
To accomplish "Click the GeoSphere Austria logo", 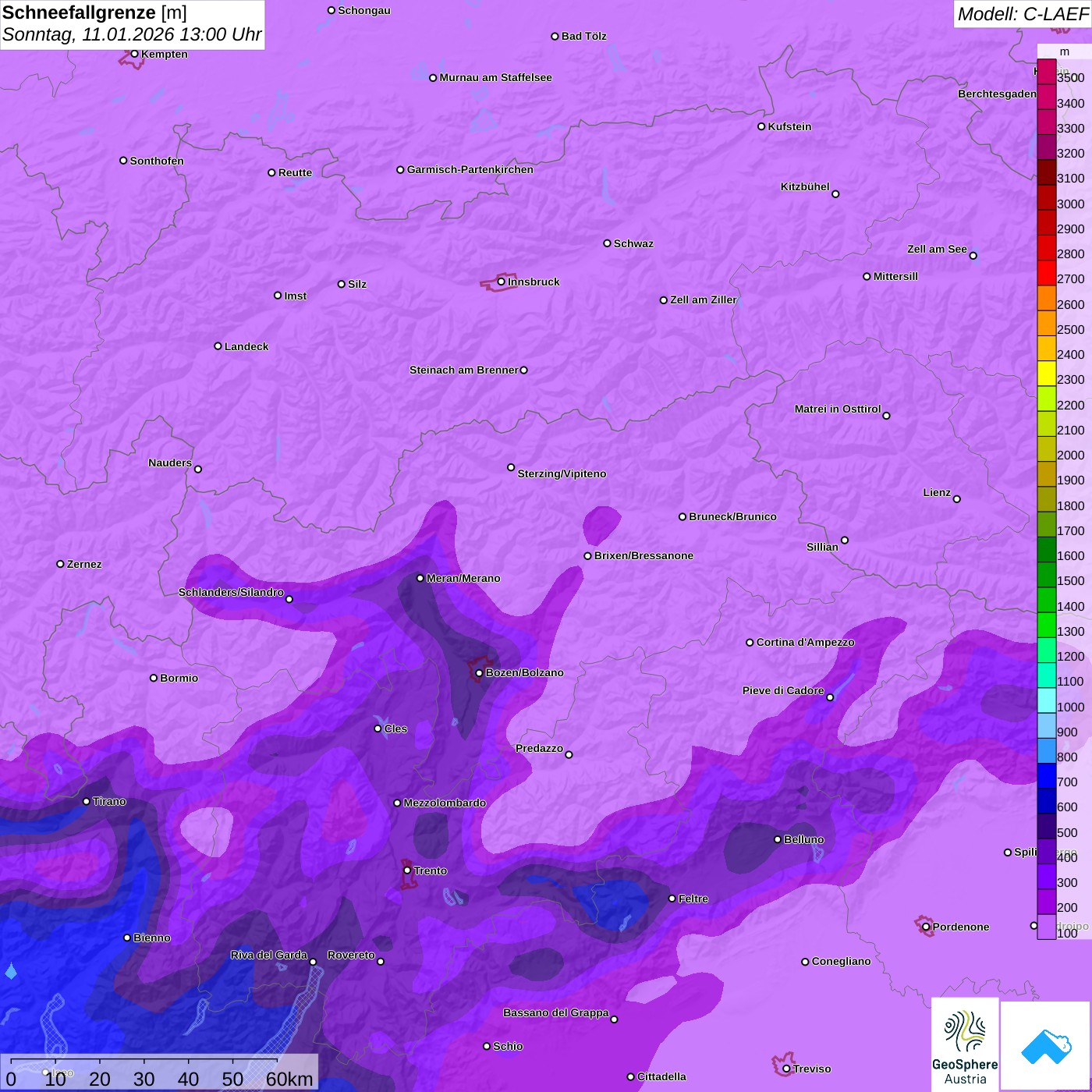I will (965, 1044).
